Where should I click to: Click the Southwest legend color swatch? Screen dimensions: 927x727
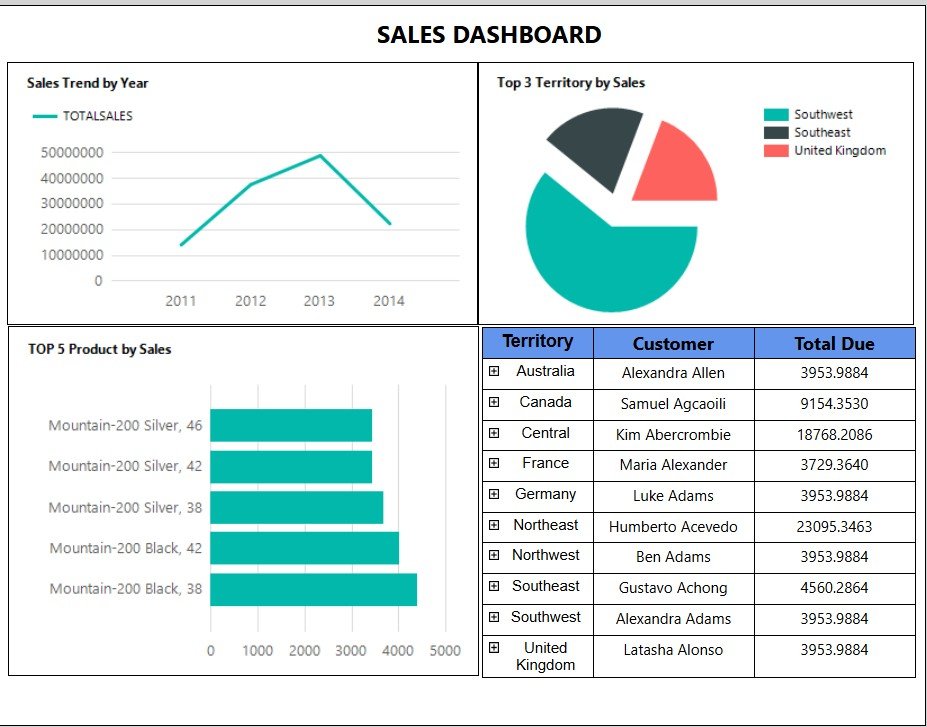coord(776,115)
